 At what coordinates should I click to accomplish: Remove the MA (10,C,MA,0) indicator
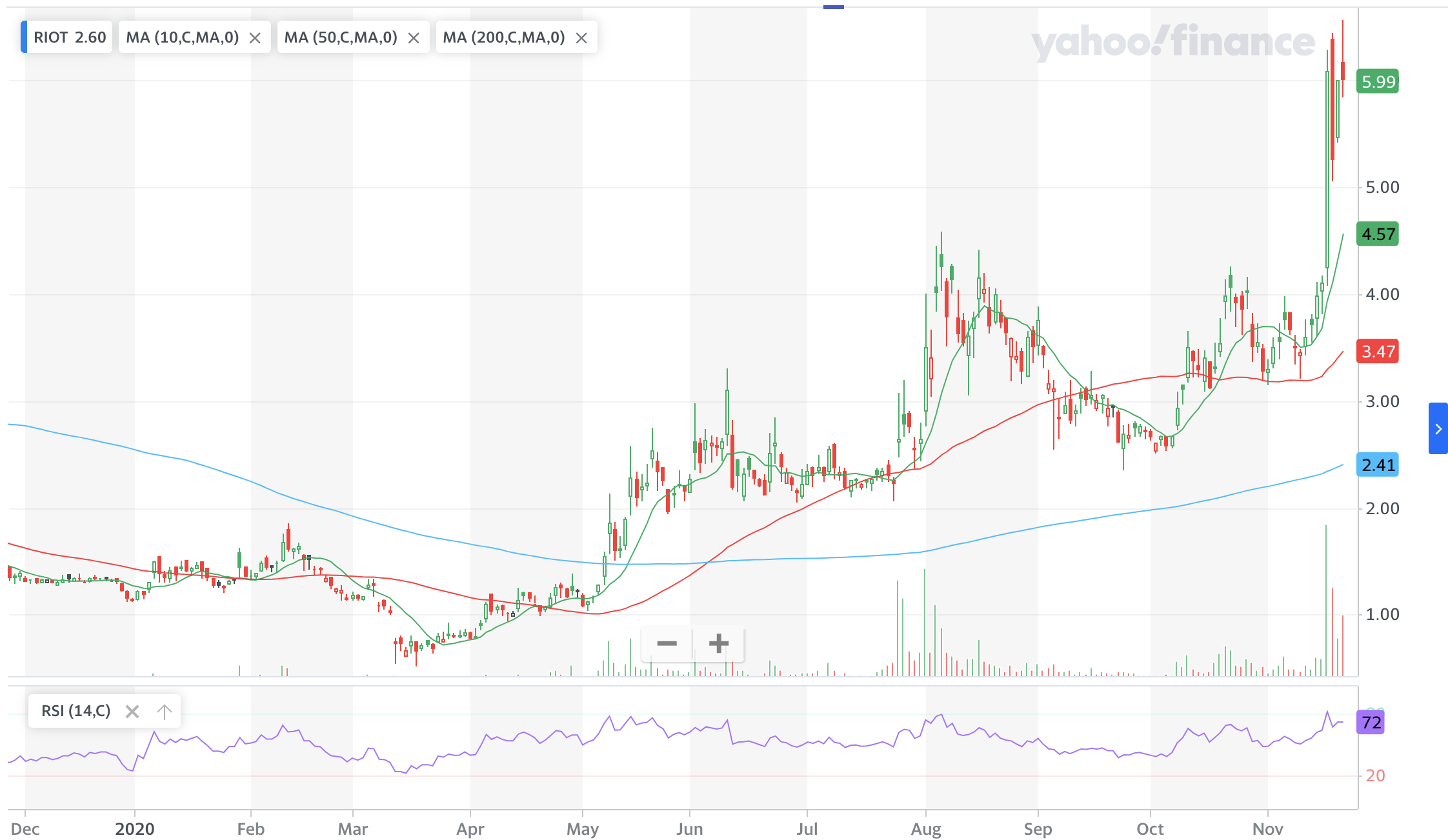[x=255, y=38]
